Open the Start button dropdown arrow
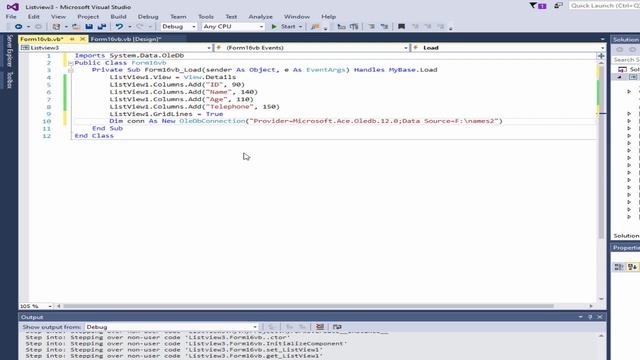 coord(300,27)
